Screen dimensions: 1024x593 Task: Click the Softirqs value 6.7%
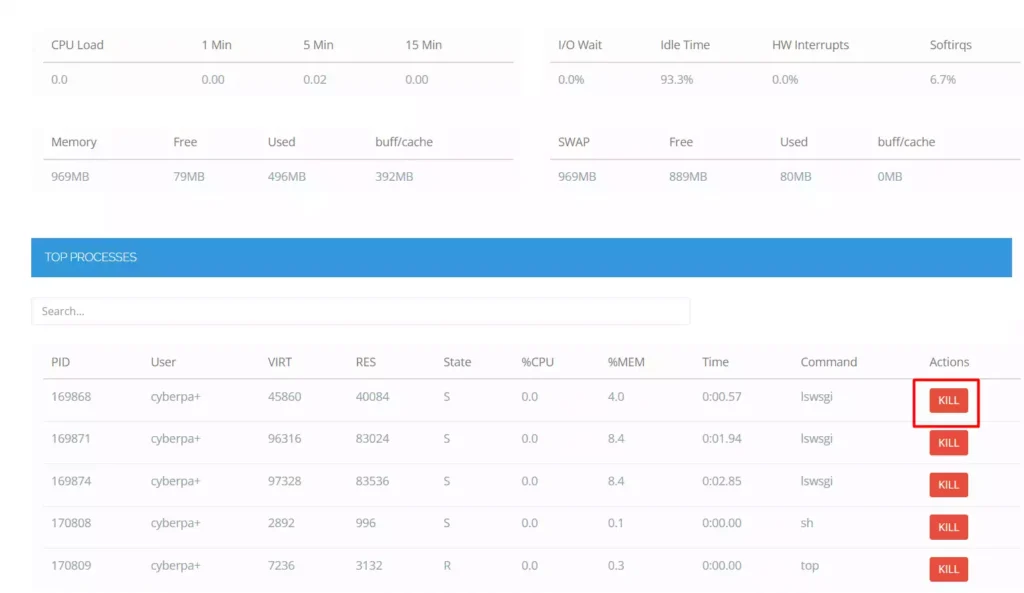pos(942,79)
